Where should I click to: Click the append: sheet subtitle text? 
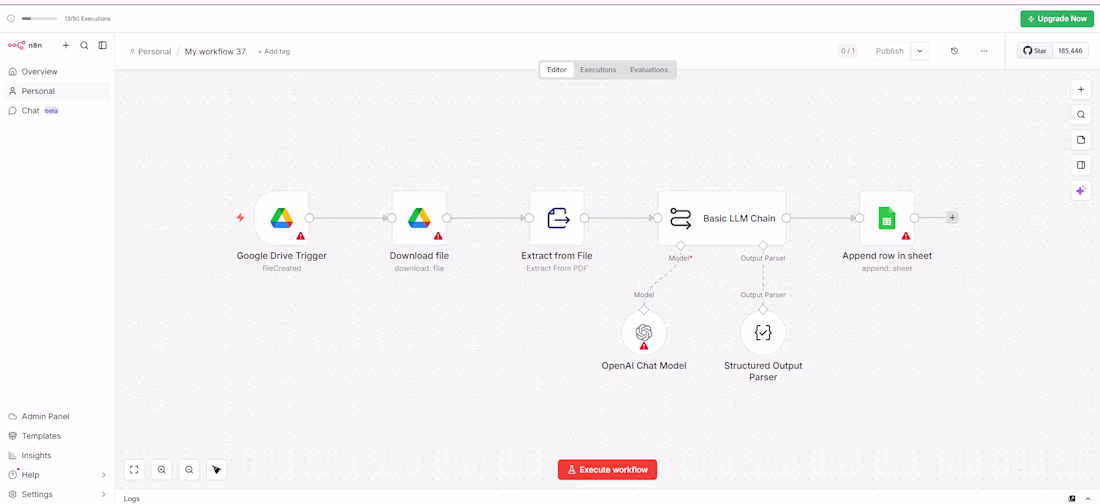pyautogui.click(x=887, y=268)
